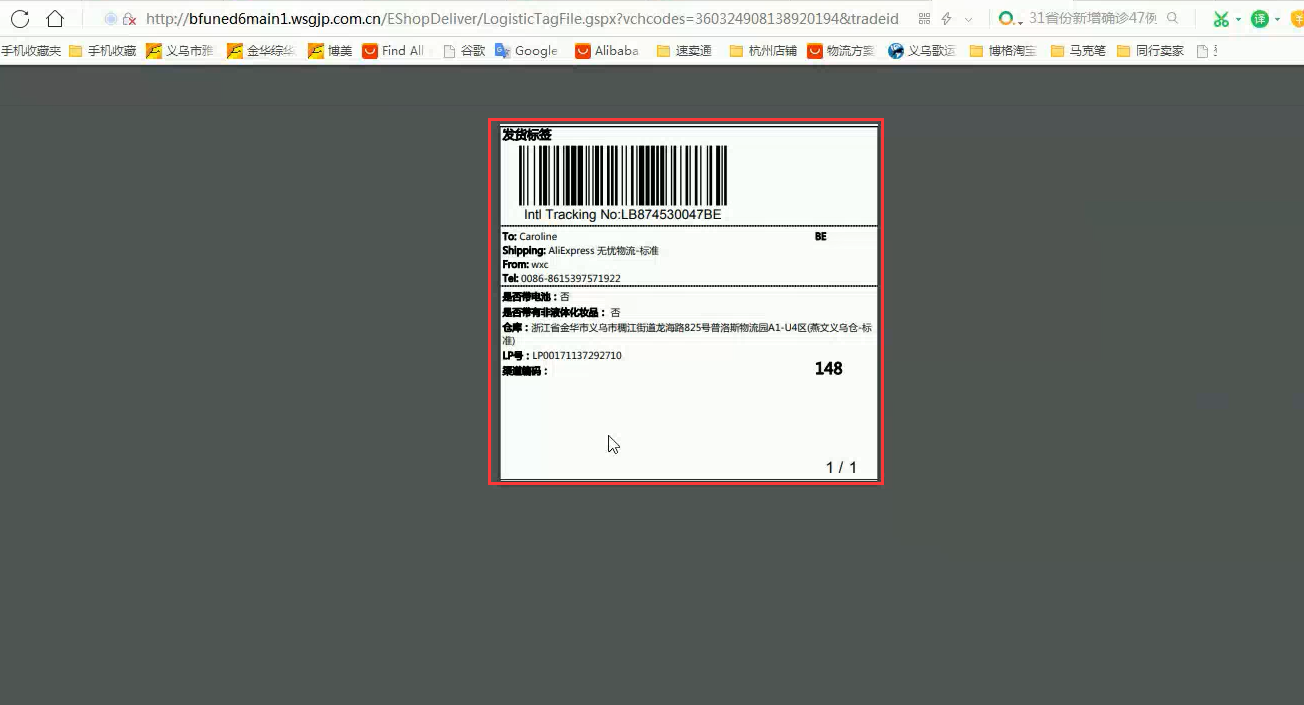
Task: Click the 360 search engine logo
Action: click(x=1008, y=19)
